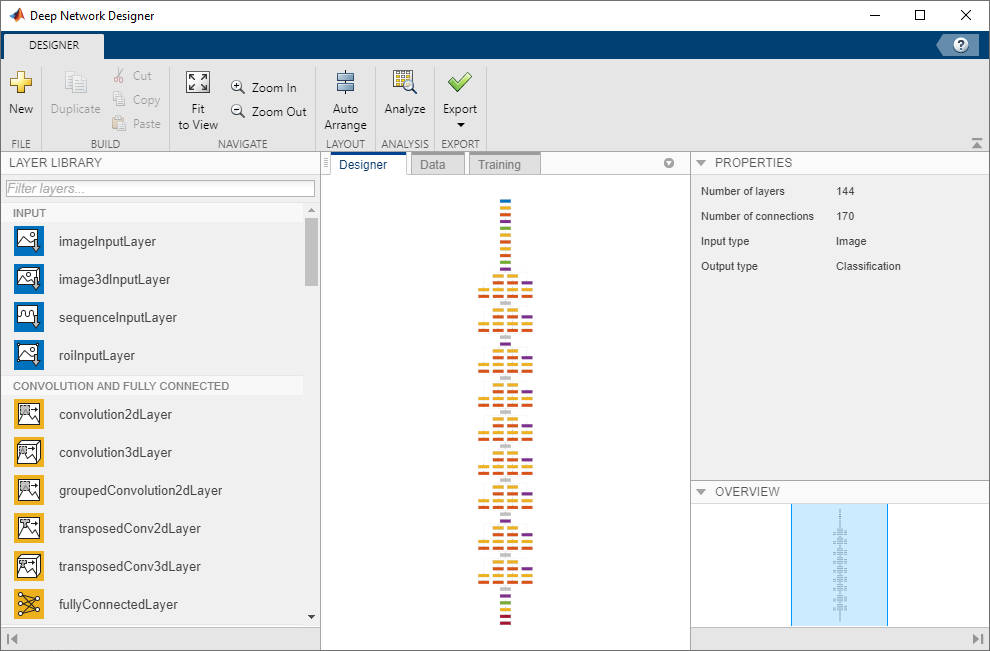The image size is (990, 651).
Task: Collapse the toolstrip ribbon arrow
Action: click(977, 144)
